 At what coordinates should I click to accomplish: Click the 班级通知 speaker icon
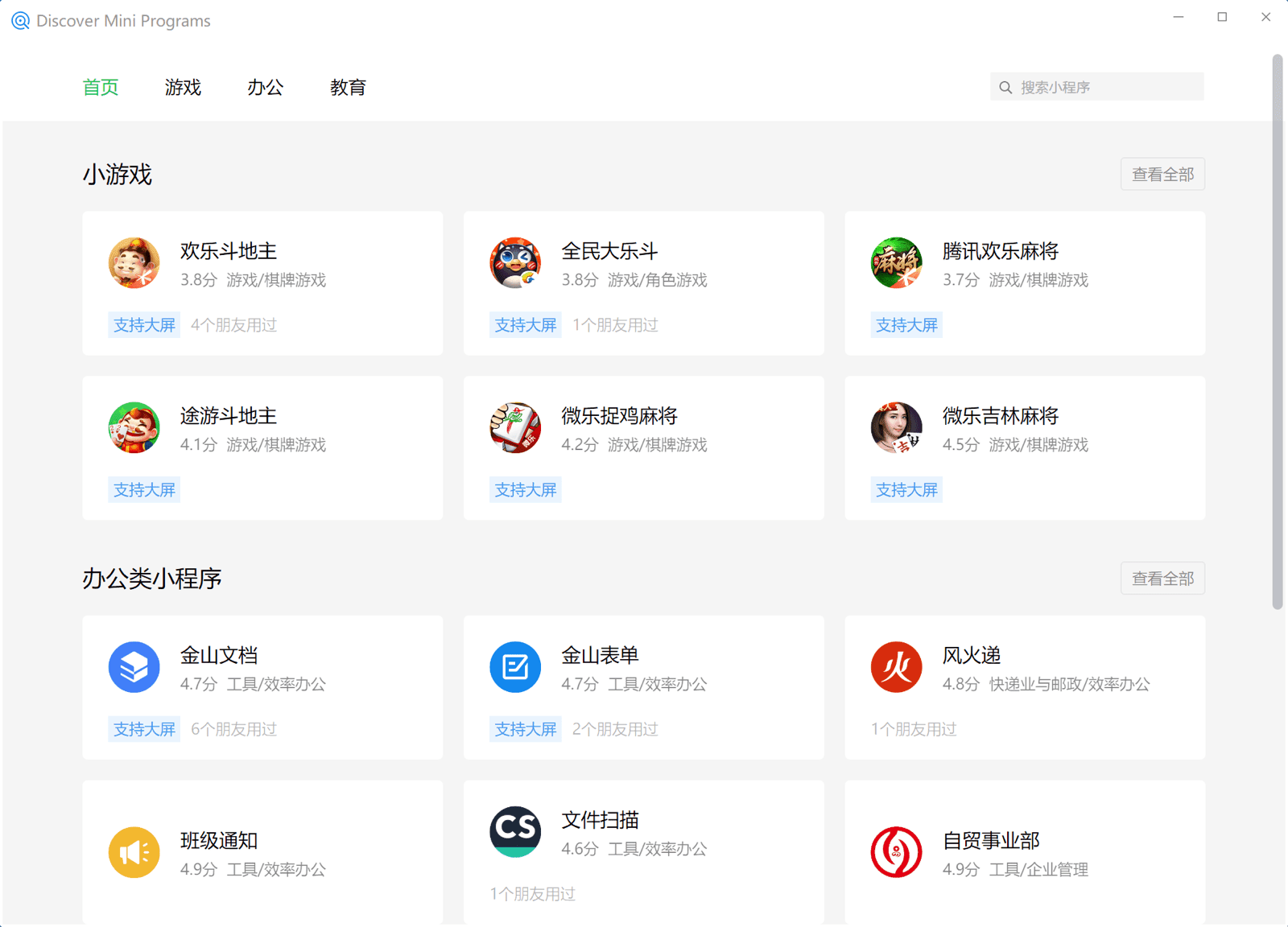click(134, 851)
